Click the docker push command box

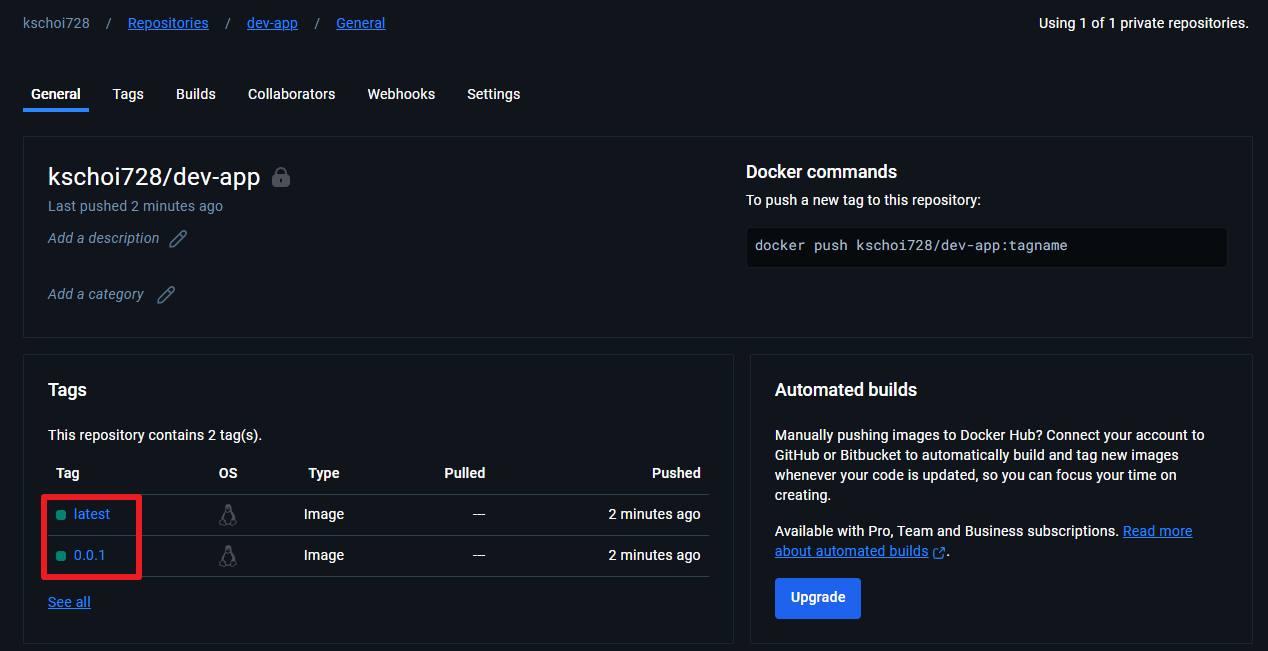click(x=987, y=247)
